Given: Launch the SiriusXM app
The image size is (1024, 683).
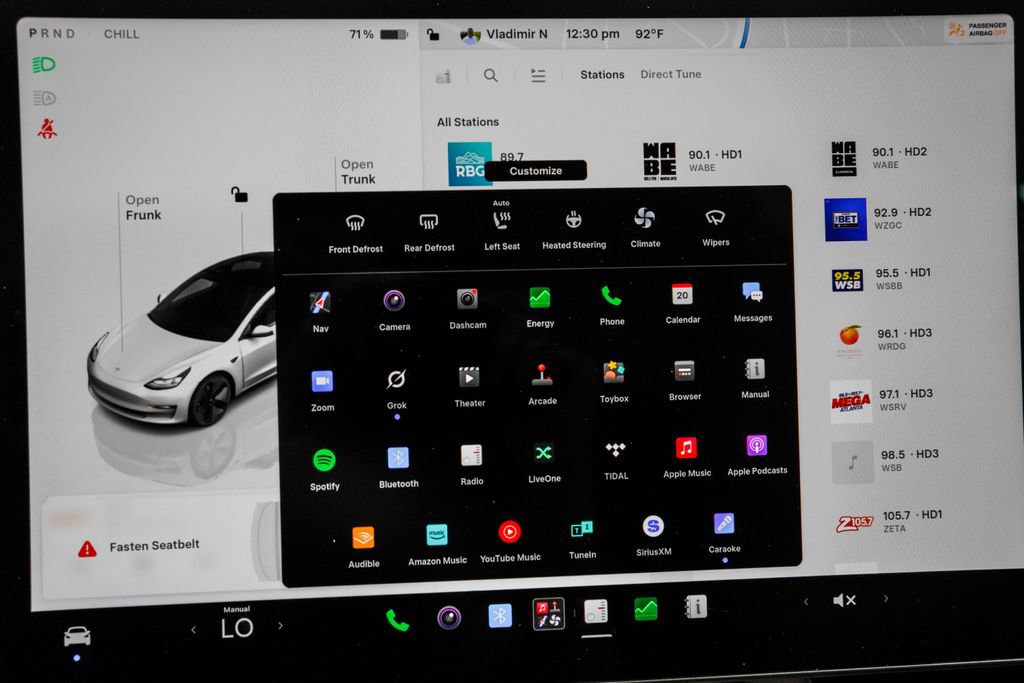Looking at the screenshot, I should point(653,535).
